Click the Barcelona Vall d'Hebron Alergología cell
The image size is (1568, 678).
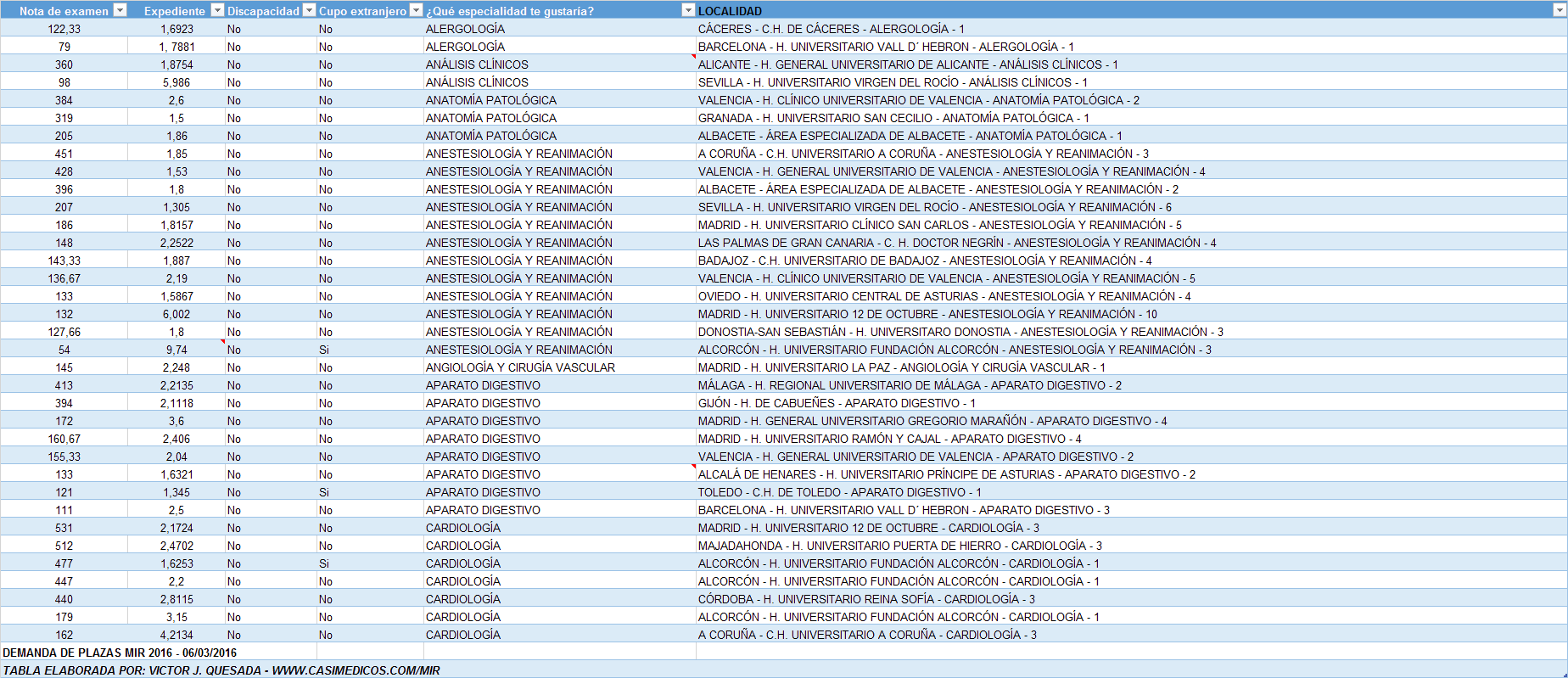[x=1131, y=47]
